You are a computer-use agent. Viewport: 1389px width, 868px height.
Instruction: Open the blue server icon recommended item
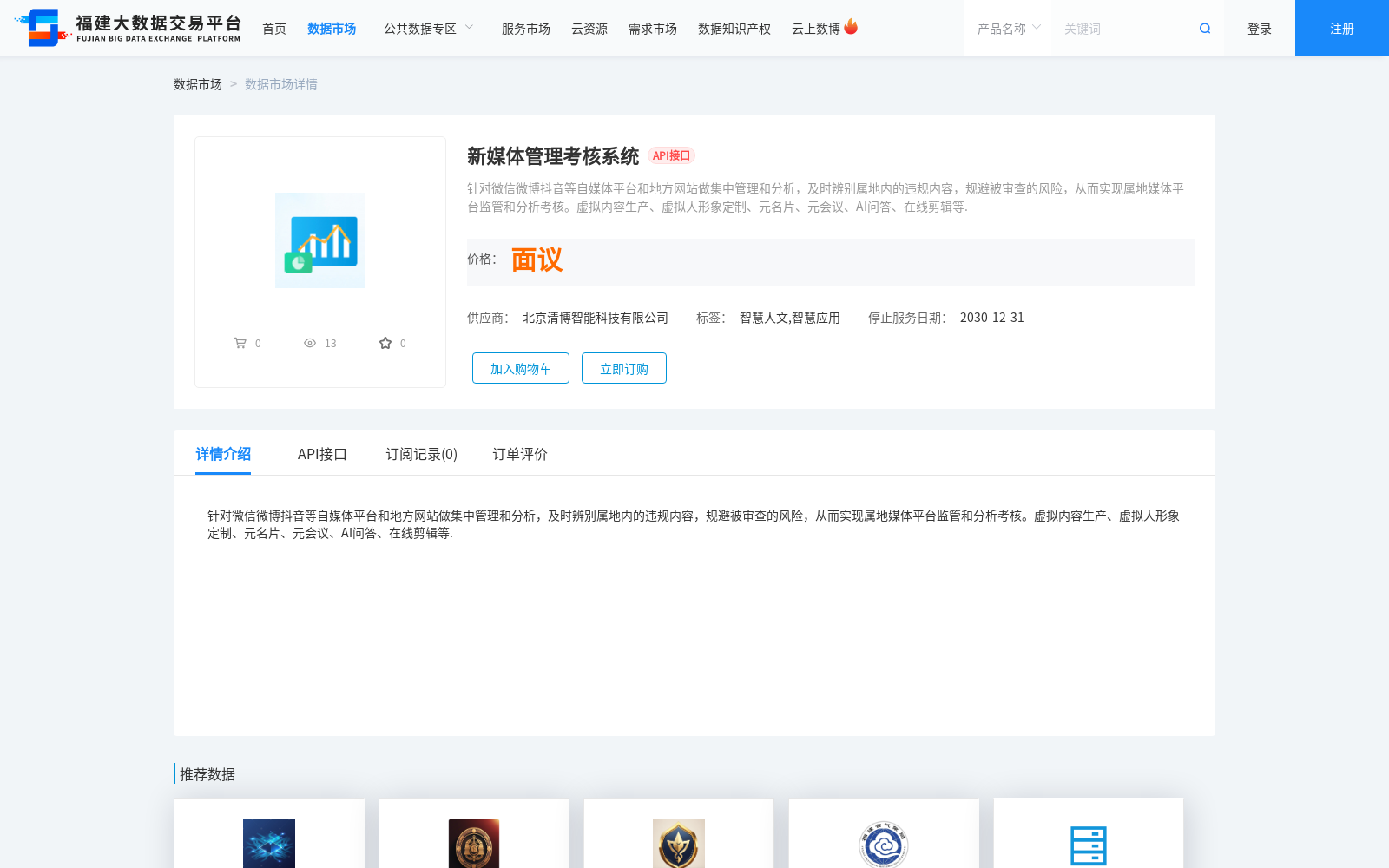click(1088, 844)
